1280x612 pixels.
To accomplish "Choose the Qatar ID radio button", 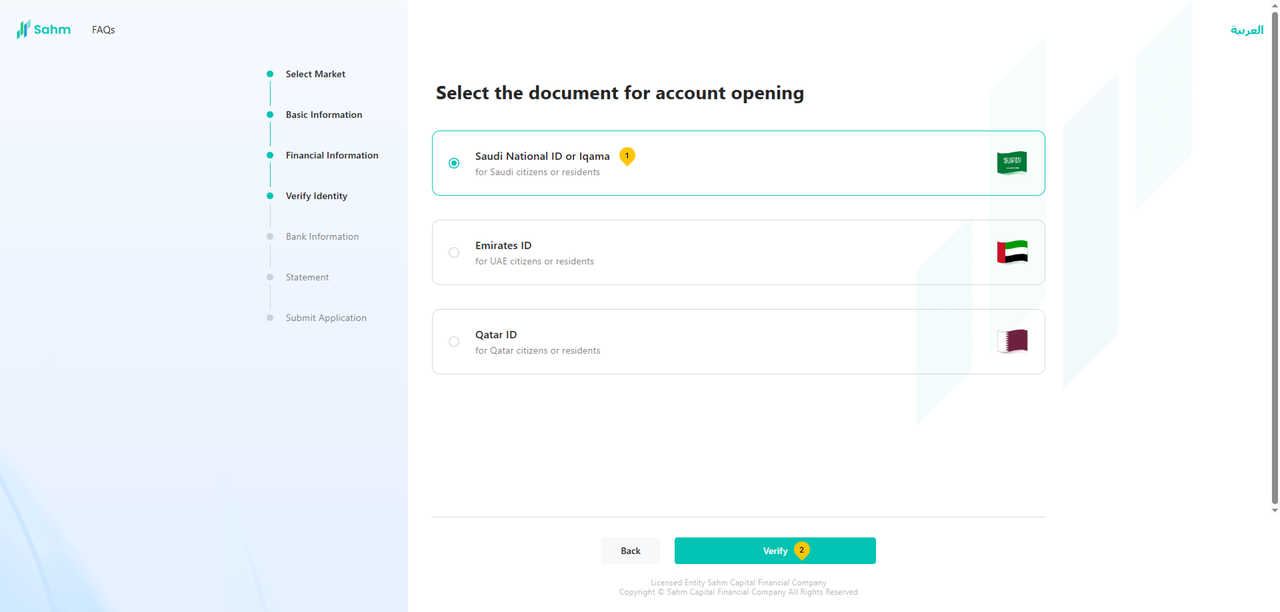I will point(454,342).
